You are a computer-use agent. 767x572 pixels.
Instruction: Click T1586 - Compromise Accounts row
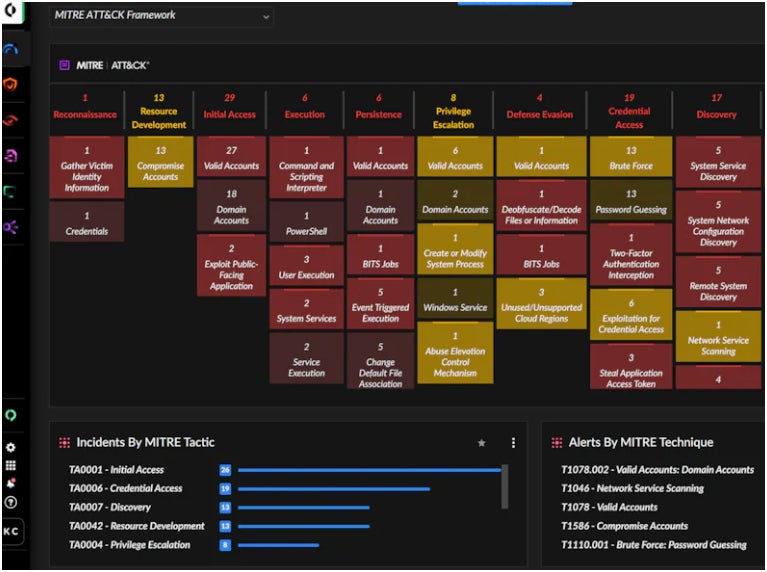point(625,526)
